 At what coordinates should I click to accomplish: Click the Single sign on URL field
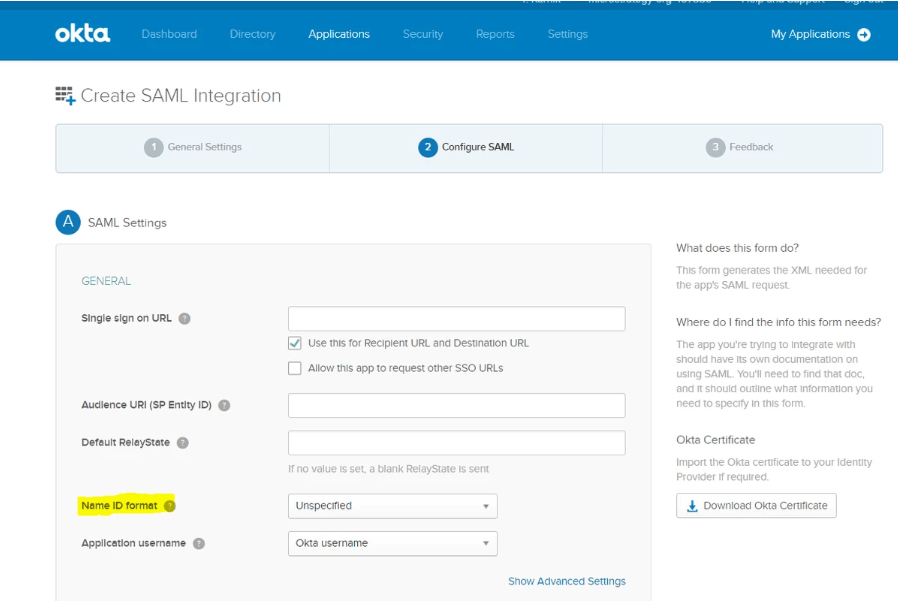[x=456, y=319]
